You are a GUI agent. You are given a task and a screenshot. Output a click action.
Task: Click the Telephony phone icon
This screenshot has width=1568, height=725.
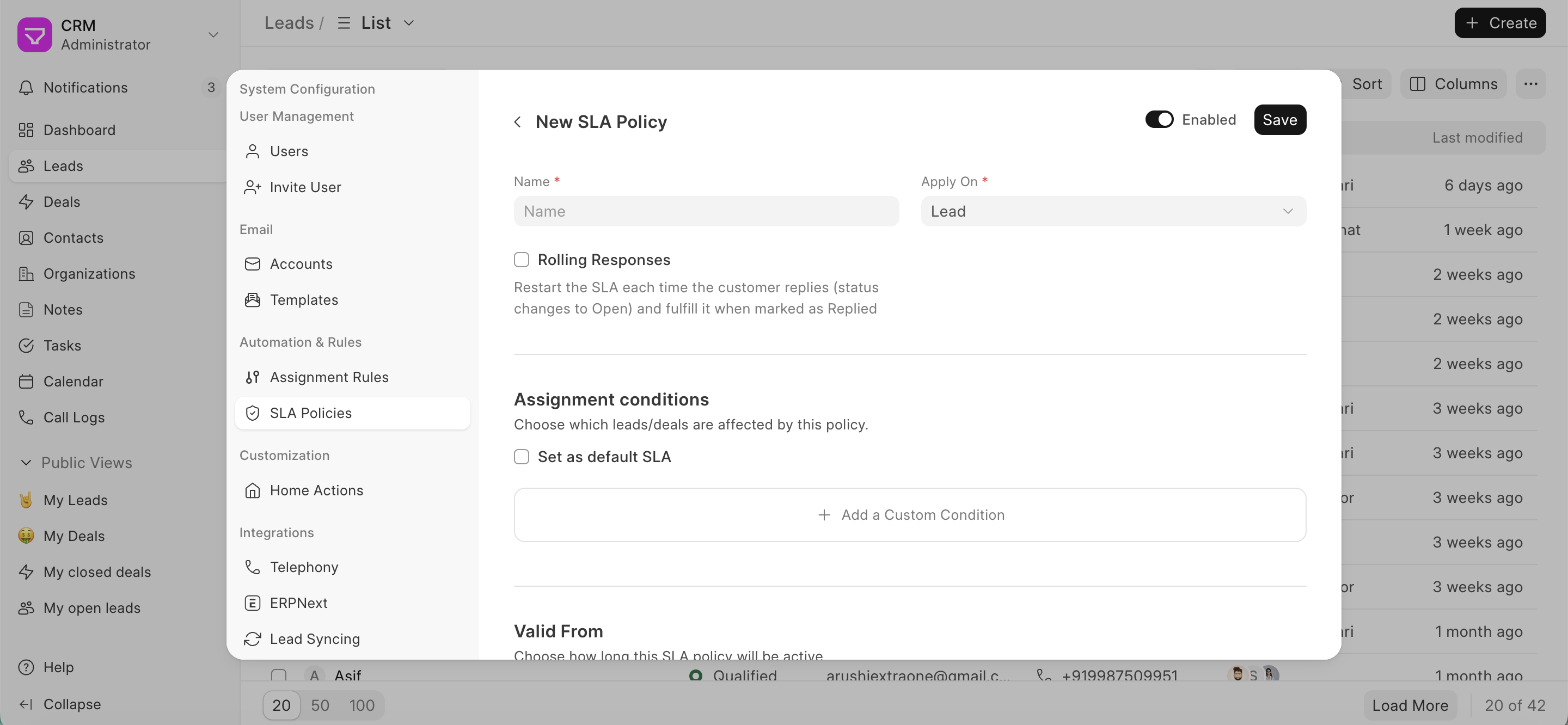[x=252, y=567]
